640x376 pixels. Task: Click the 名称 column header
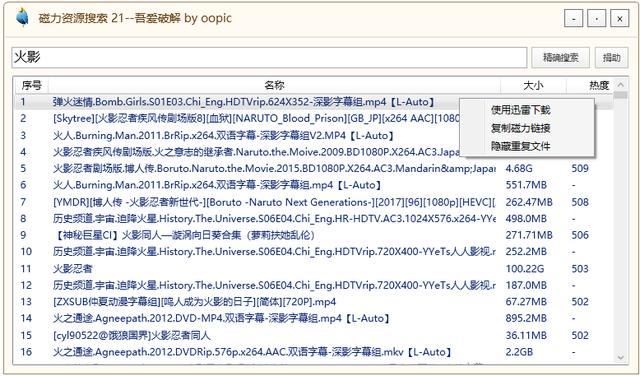pyautogui.click(x=274, y=85)
